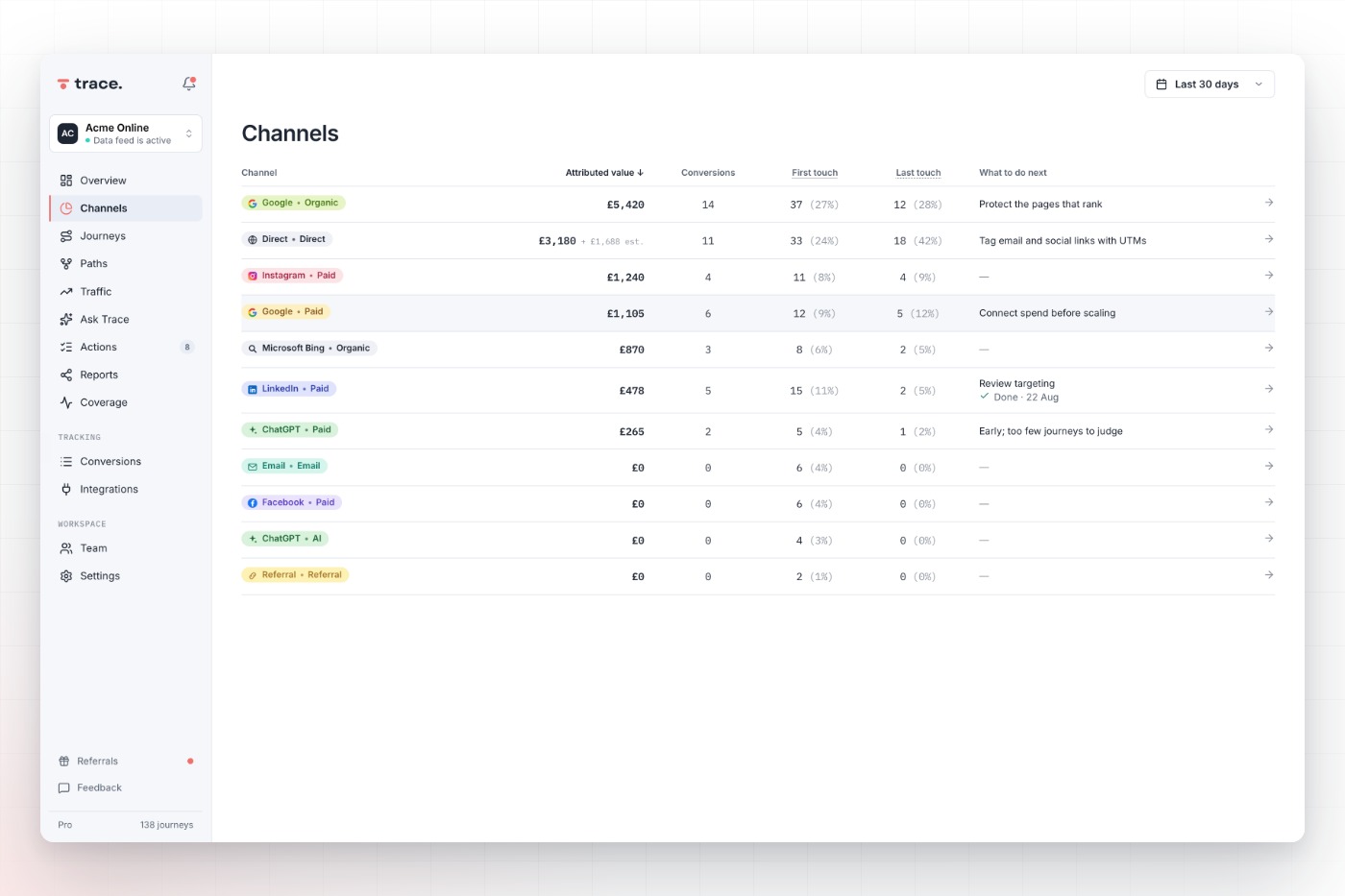
Task: Expand the Acme Online workspace switcher
Action: click(126, 133)
